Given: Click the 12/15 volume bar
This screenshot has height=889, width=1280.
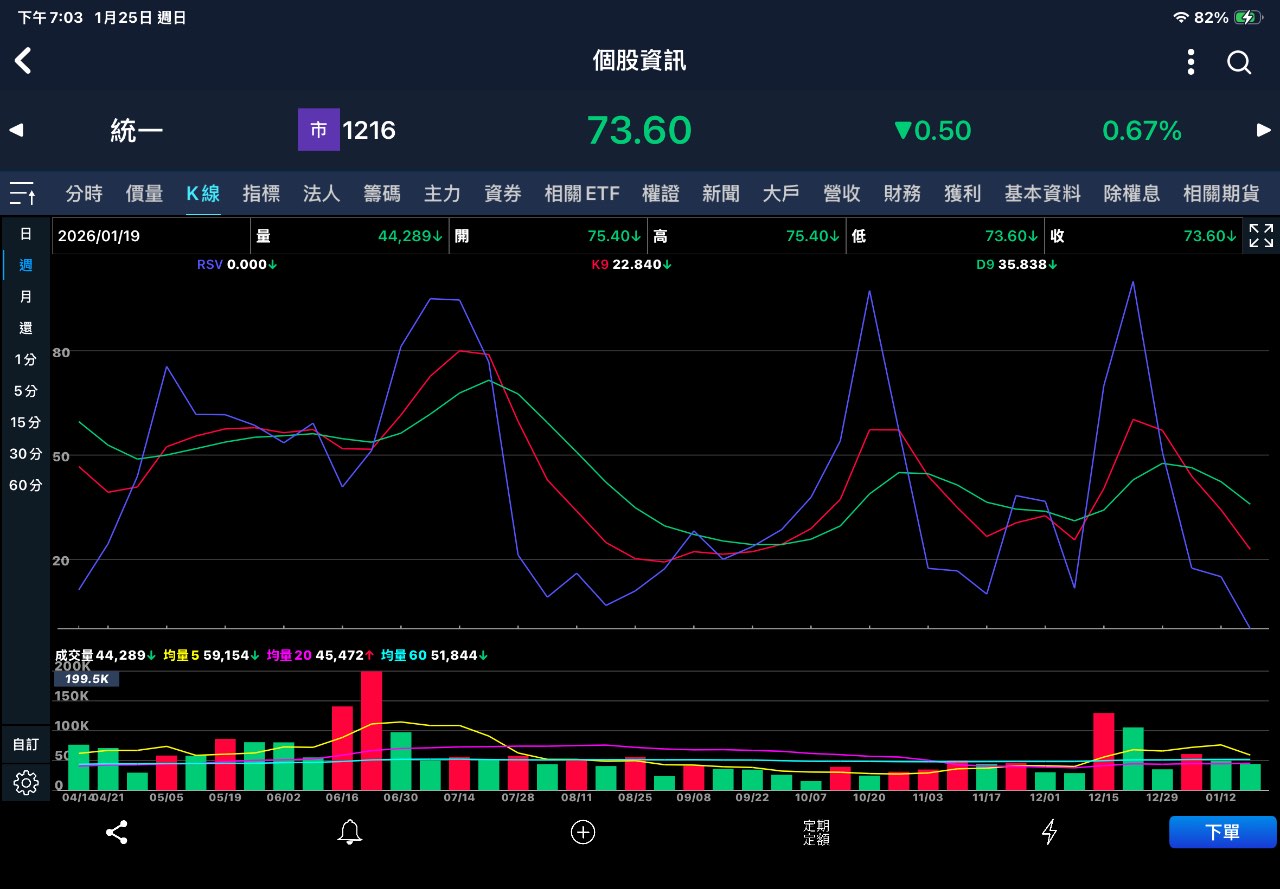Looking at the screenshot, I should coord(1104,752).
